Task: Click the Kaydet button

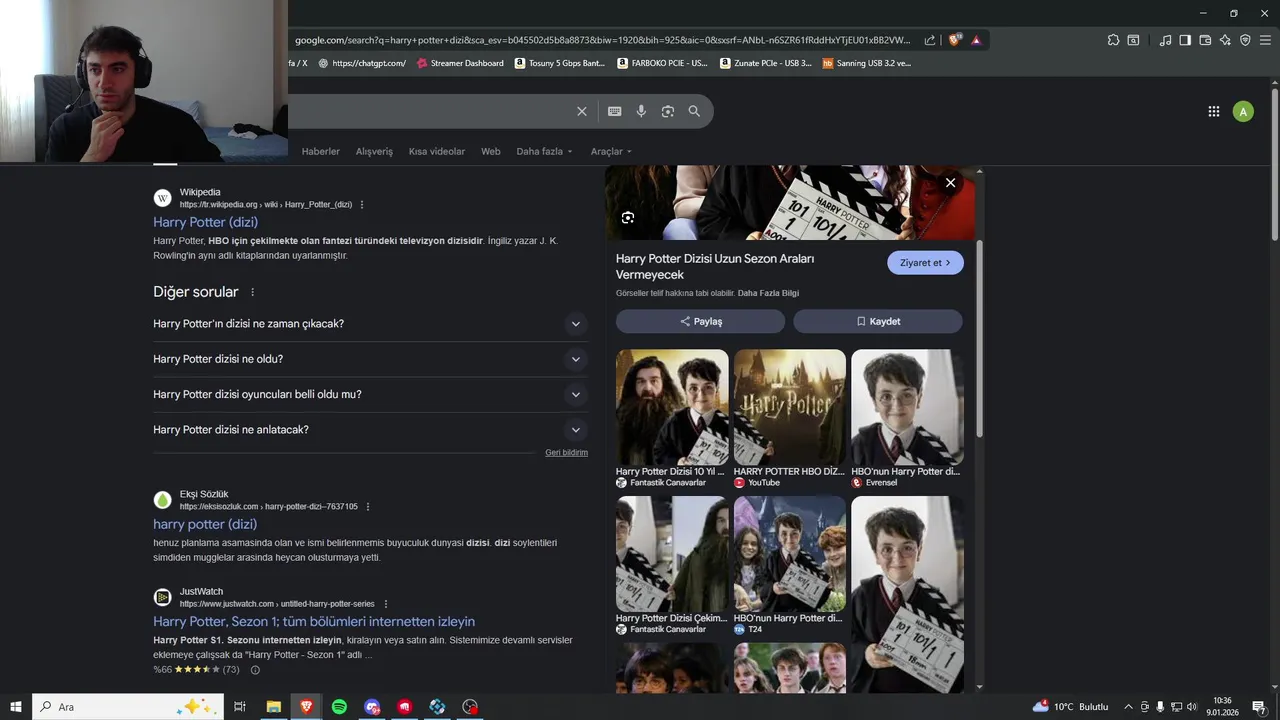Action: 878,321
